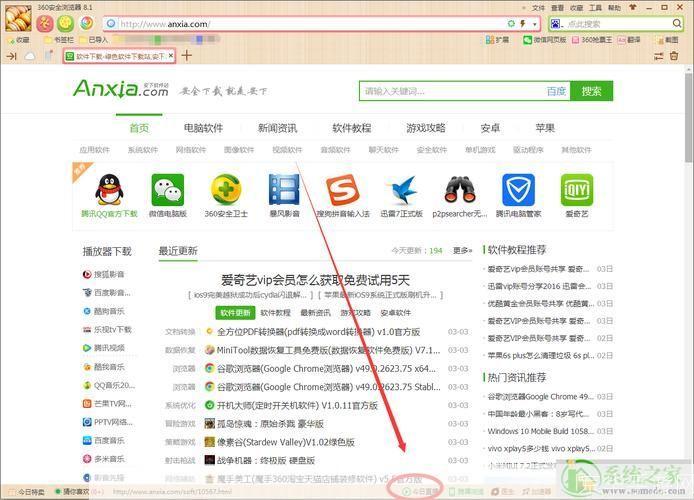Go to the 新闻资讯 navigation tab
Screen dimensions: 694x500
pos(278,128)
